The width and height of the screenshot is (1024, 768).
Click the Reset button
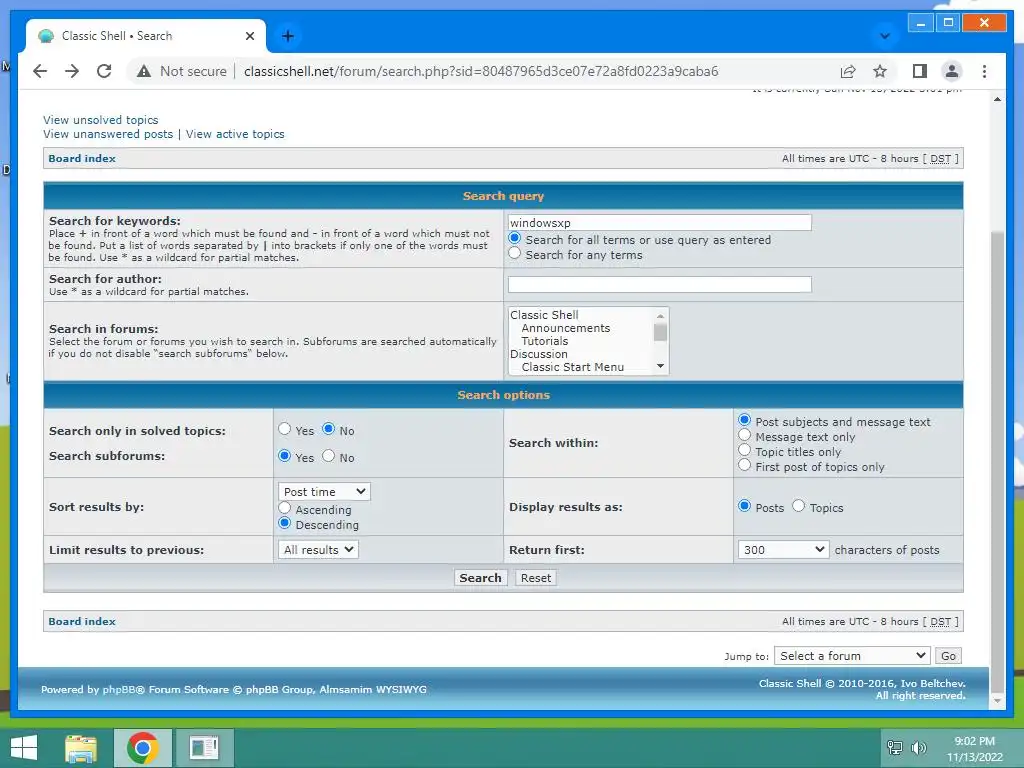coord(536,578)
